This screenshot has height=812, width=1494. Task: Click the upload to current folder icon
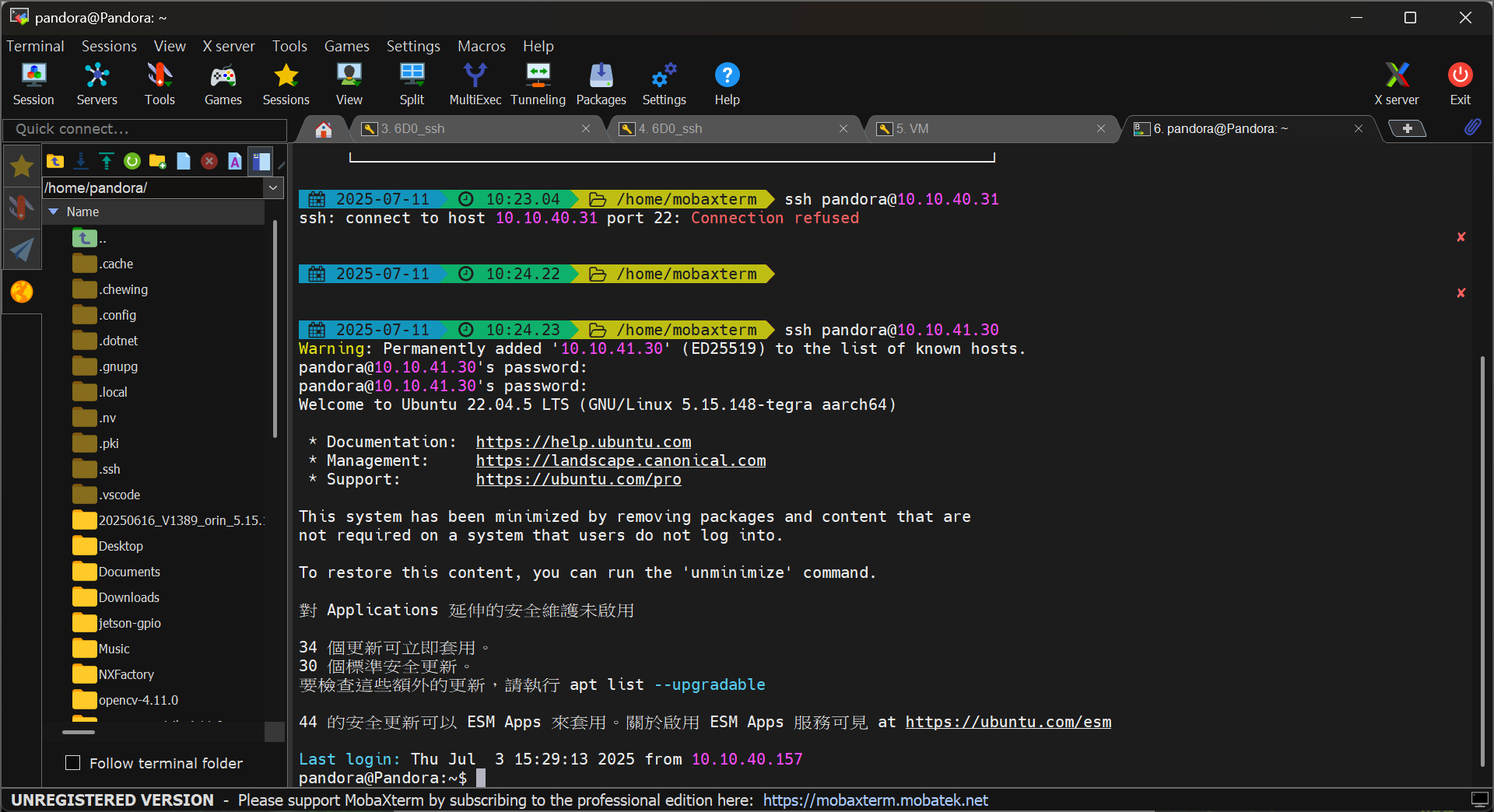pos(107,161)
